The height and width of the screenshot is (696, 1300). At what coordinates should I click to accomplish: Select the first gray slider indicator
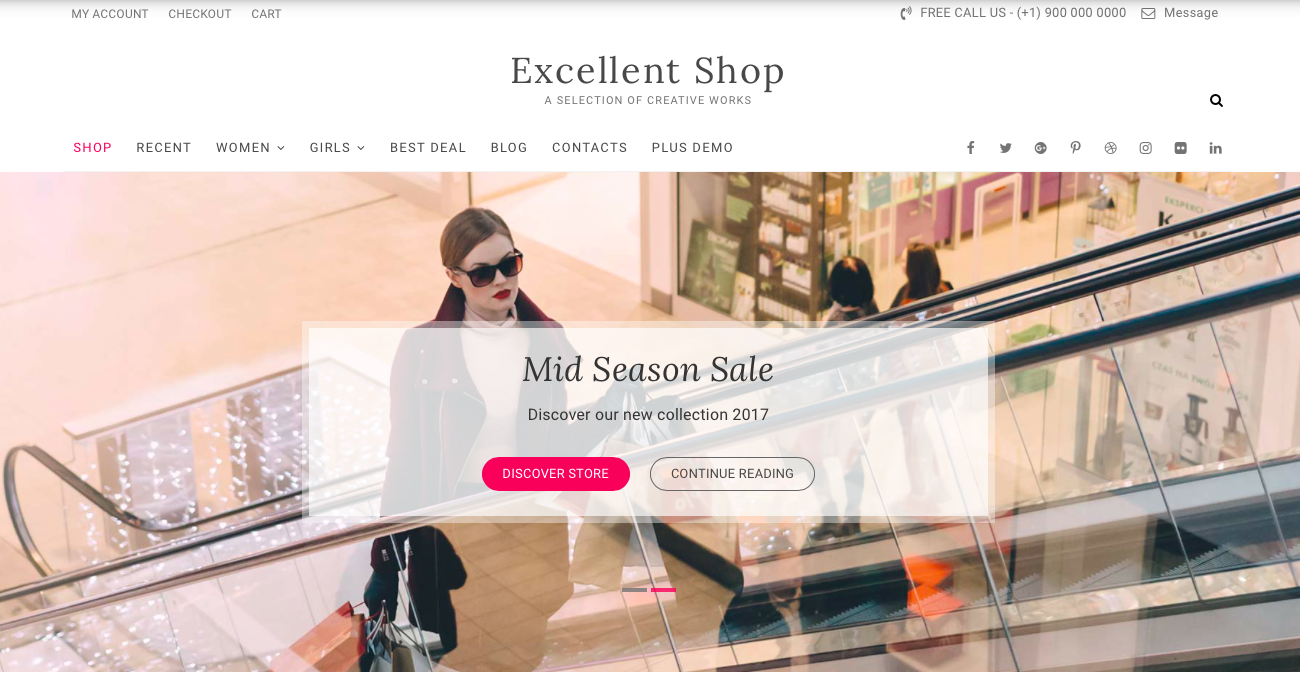pos(634,590)
